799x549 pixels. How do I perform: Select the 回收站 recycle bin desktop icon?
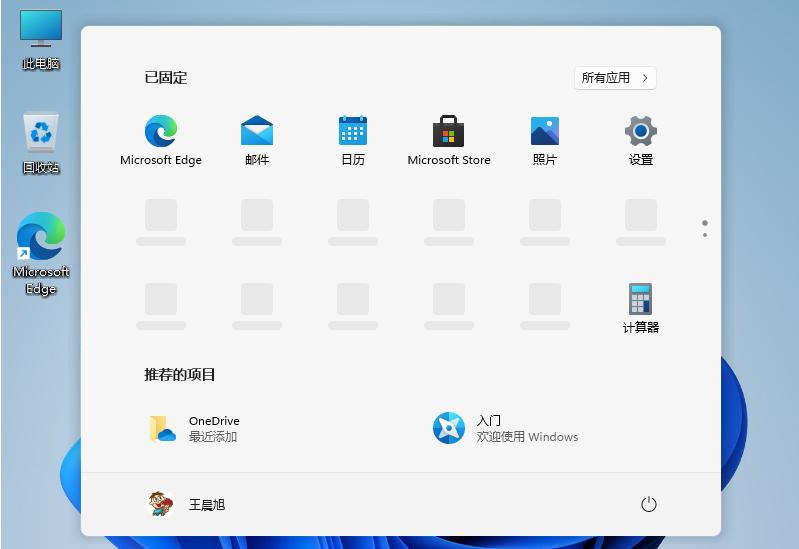point(41,143)
